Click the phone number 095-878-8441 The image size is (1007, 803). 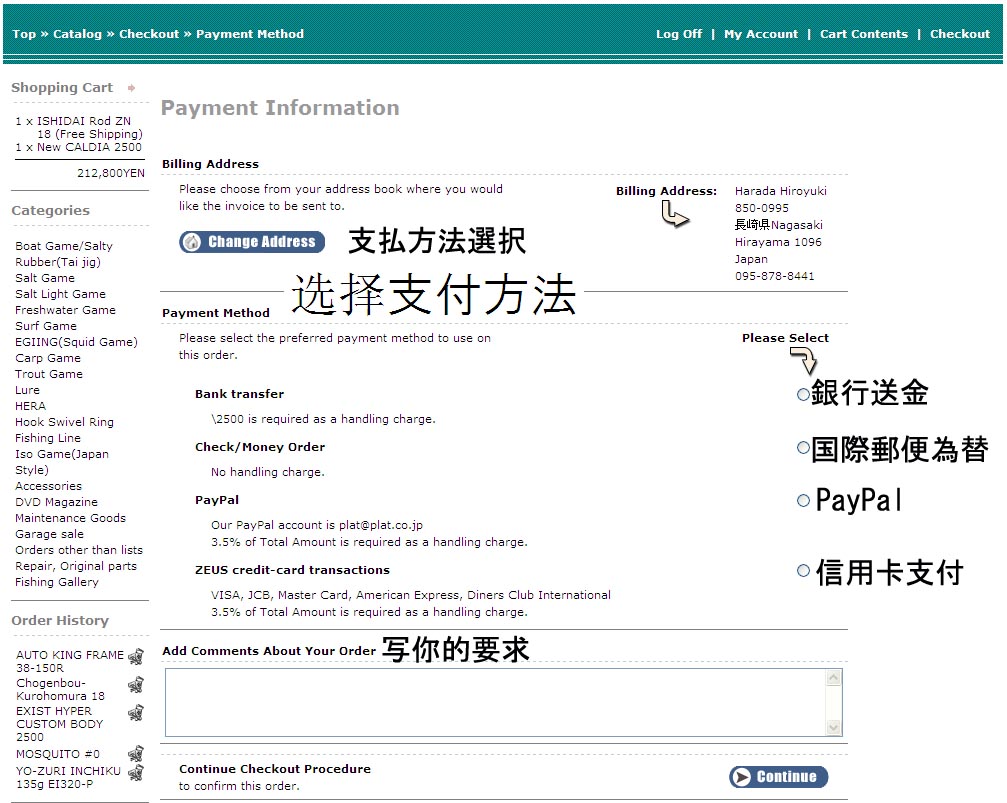[775, 276]
